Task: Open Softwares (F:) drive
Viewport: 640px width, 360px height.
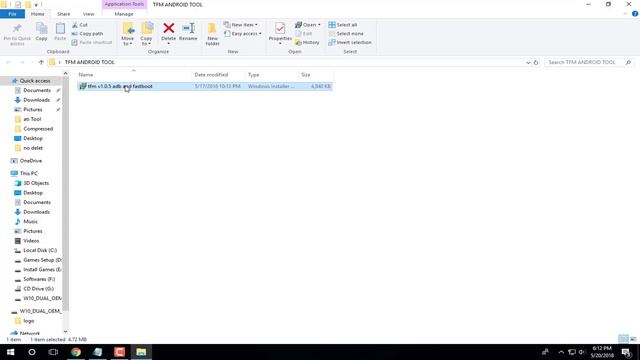Action: 39,279
